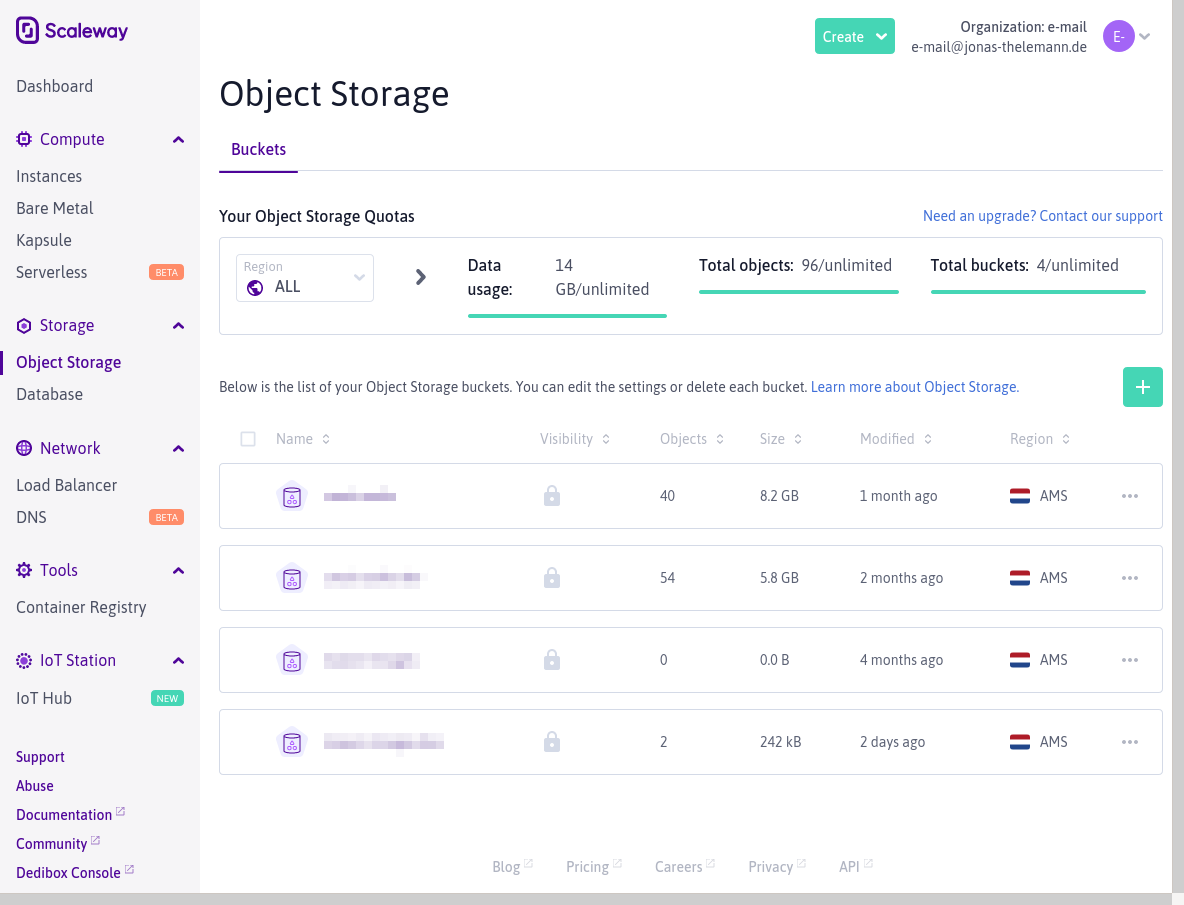Screen dimensions: 1184x905
Task: Collapse the Network sidebar section
Action: [x=178, y=449]
